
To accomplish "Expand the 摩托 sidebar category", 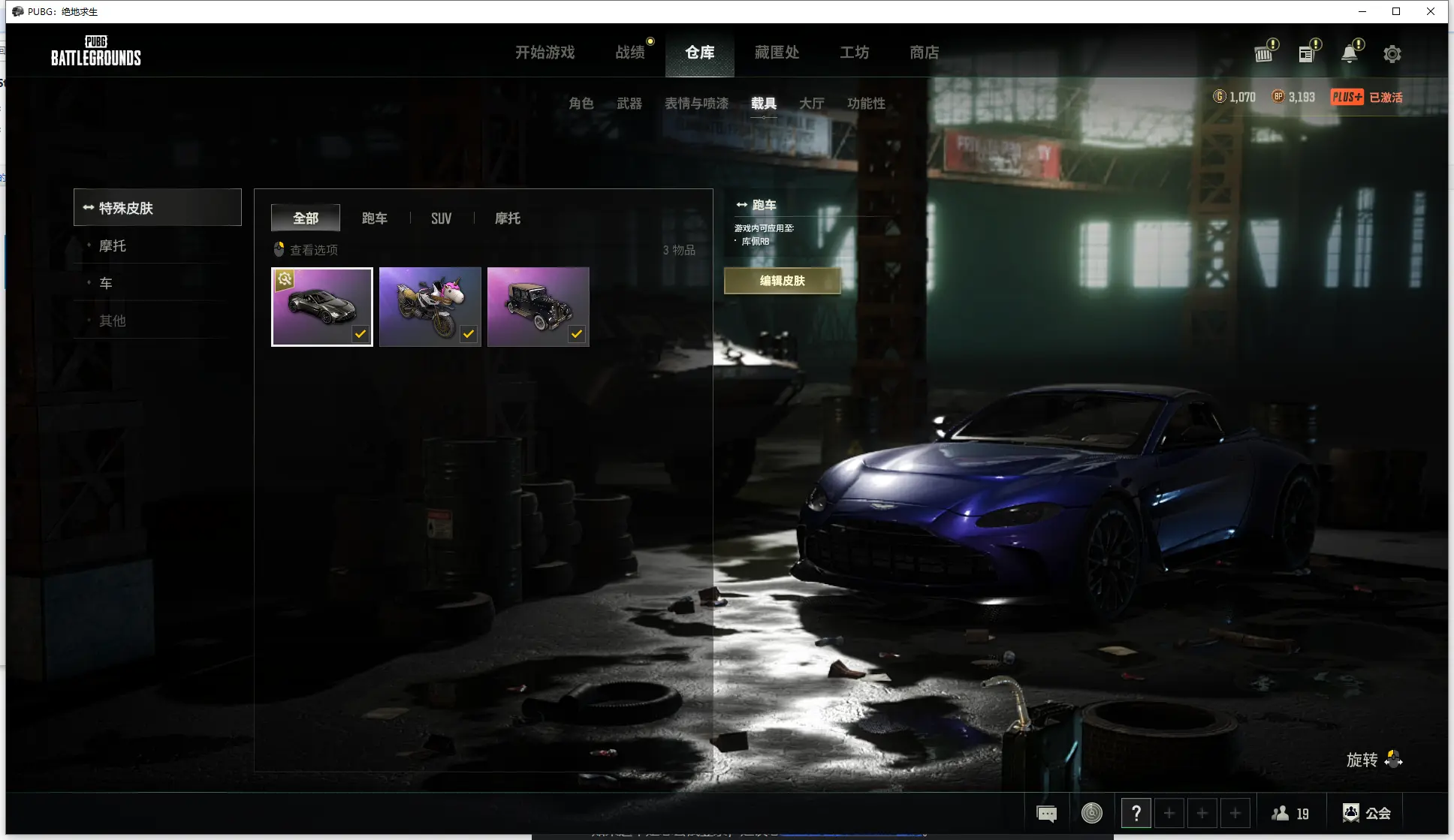I will [x=113, y=246].
